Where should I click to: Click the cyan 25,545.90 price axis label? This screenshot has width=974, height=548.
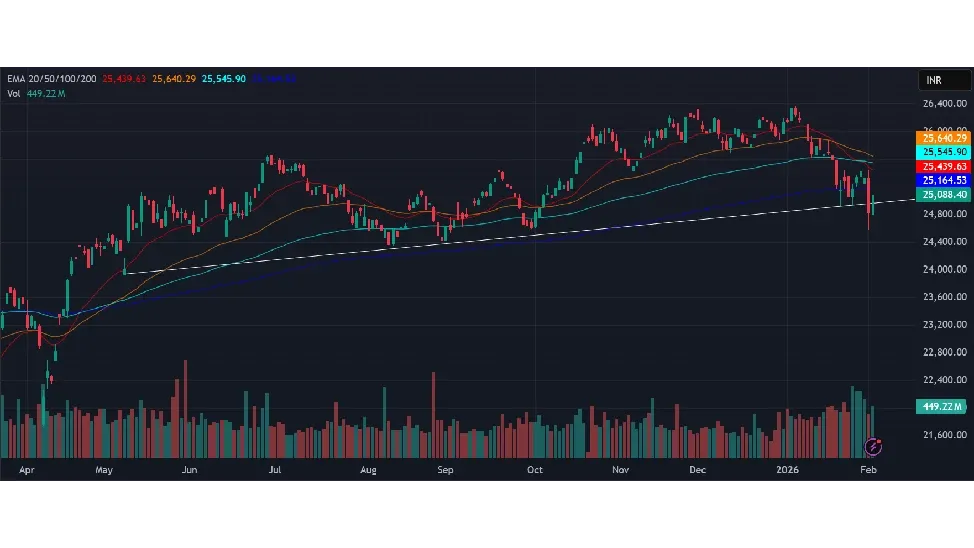pos(943,152)
